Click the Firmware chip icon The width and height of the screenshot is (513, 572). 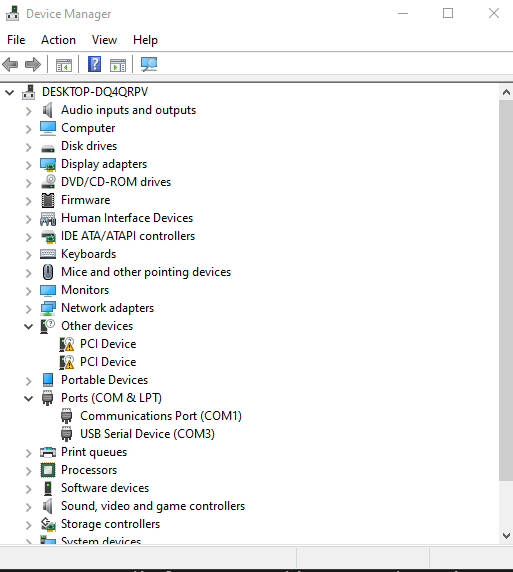[x=48, y=200]
